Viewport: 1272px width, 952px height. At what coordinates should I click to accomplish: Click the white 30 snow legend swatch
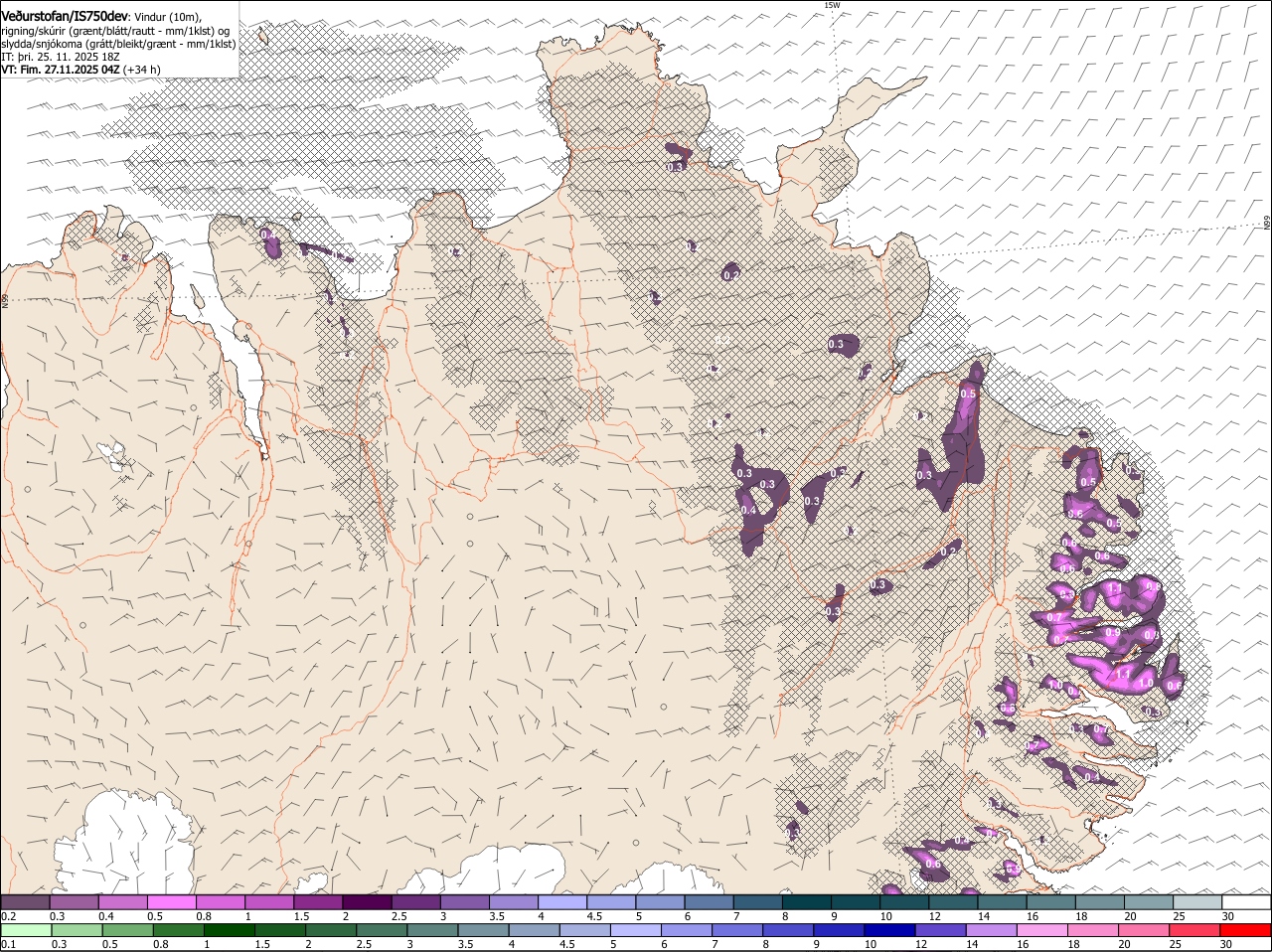1245,902
